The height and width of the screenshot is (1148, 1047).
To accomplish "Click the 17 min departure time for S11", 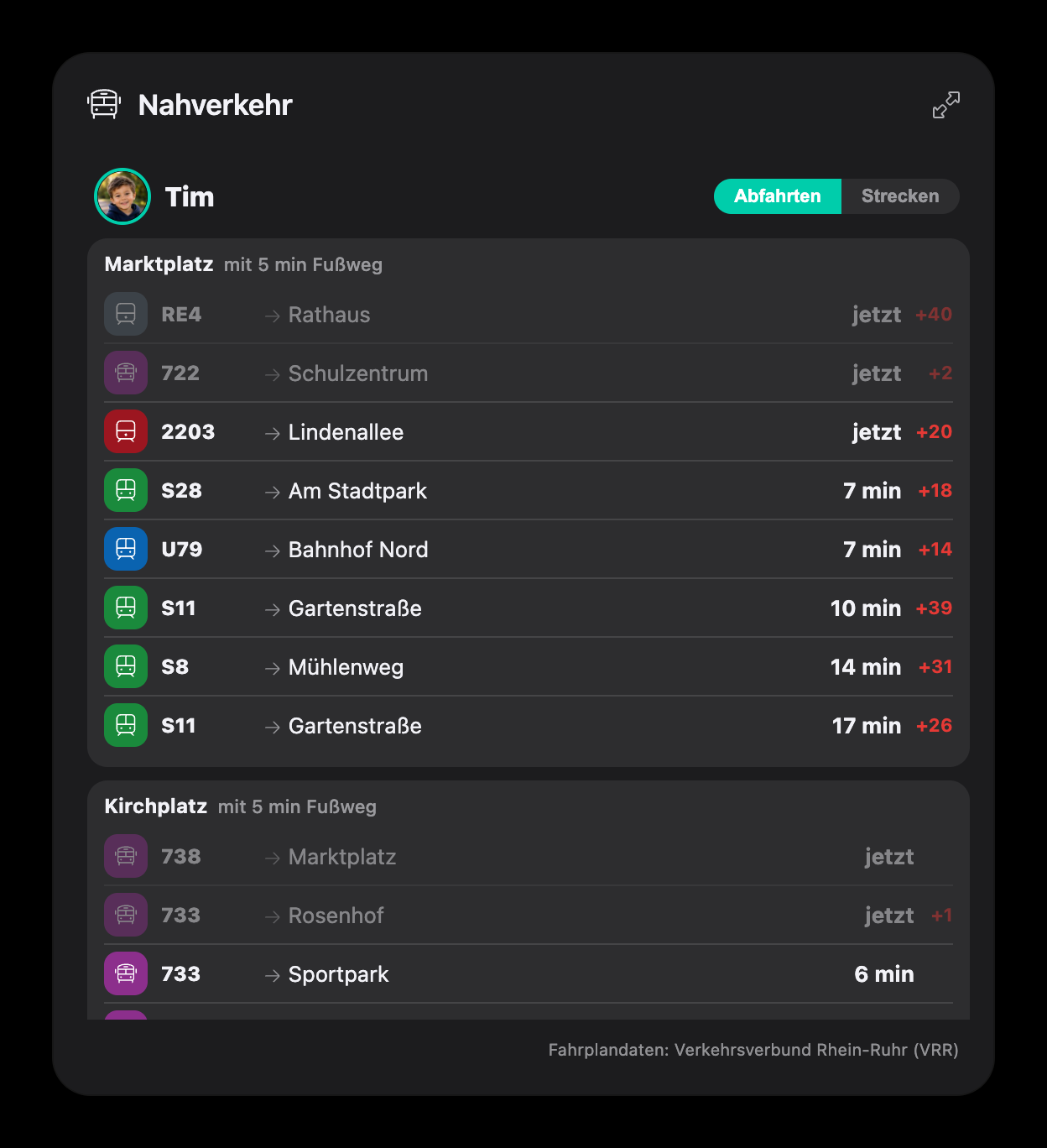I will [867, 726].
